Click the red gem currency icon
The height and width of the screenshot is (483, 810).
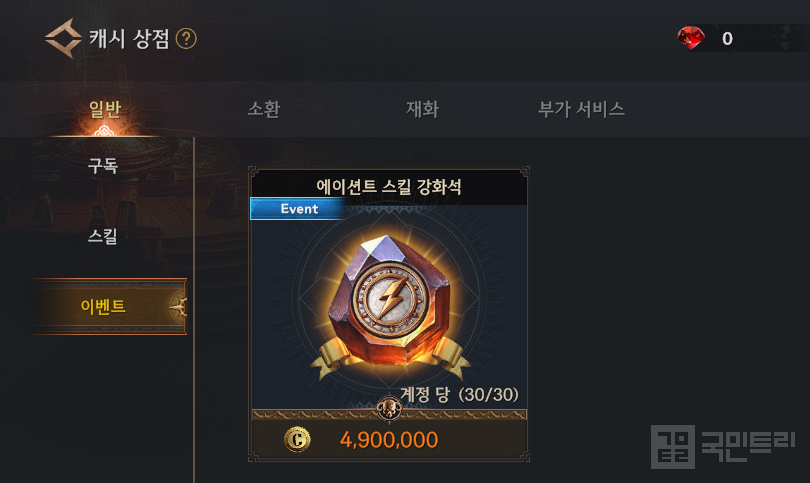click(x=691, y=38)
